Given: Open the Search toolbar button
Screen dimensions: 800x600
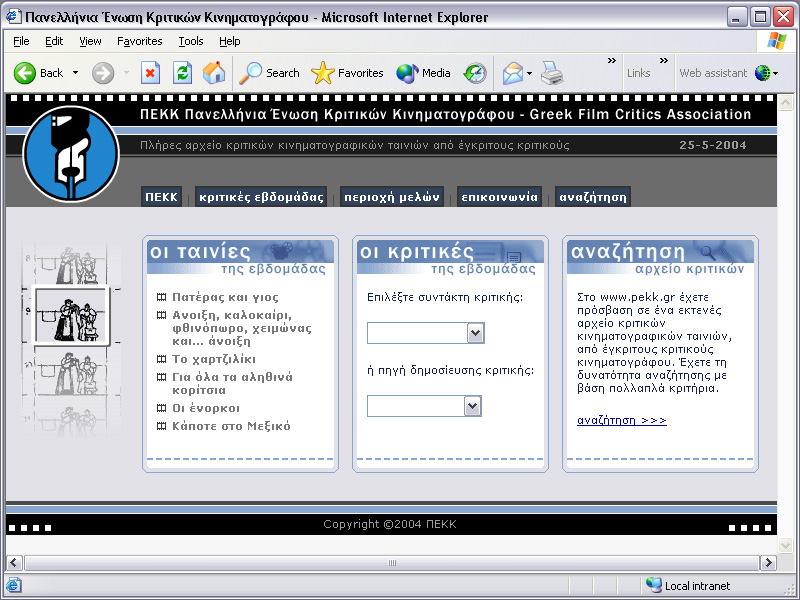Looking at the screenshot, I should point(269,73).
